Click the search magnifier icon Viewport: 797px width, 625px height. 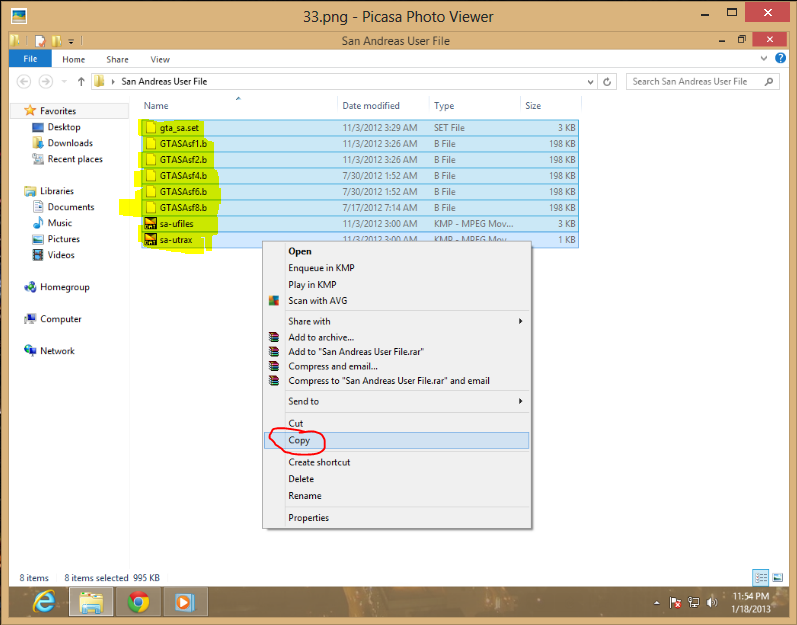point(769,81)
